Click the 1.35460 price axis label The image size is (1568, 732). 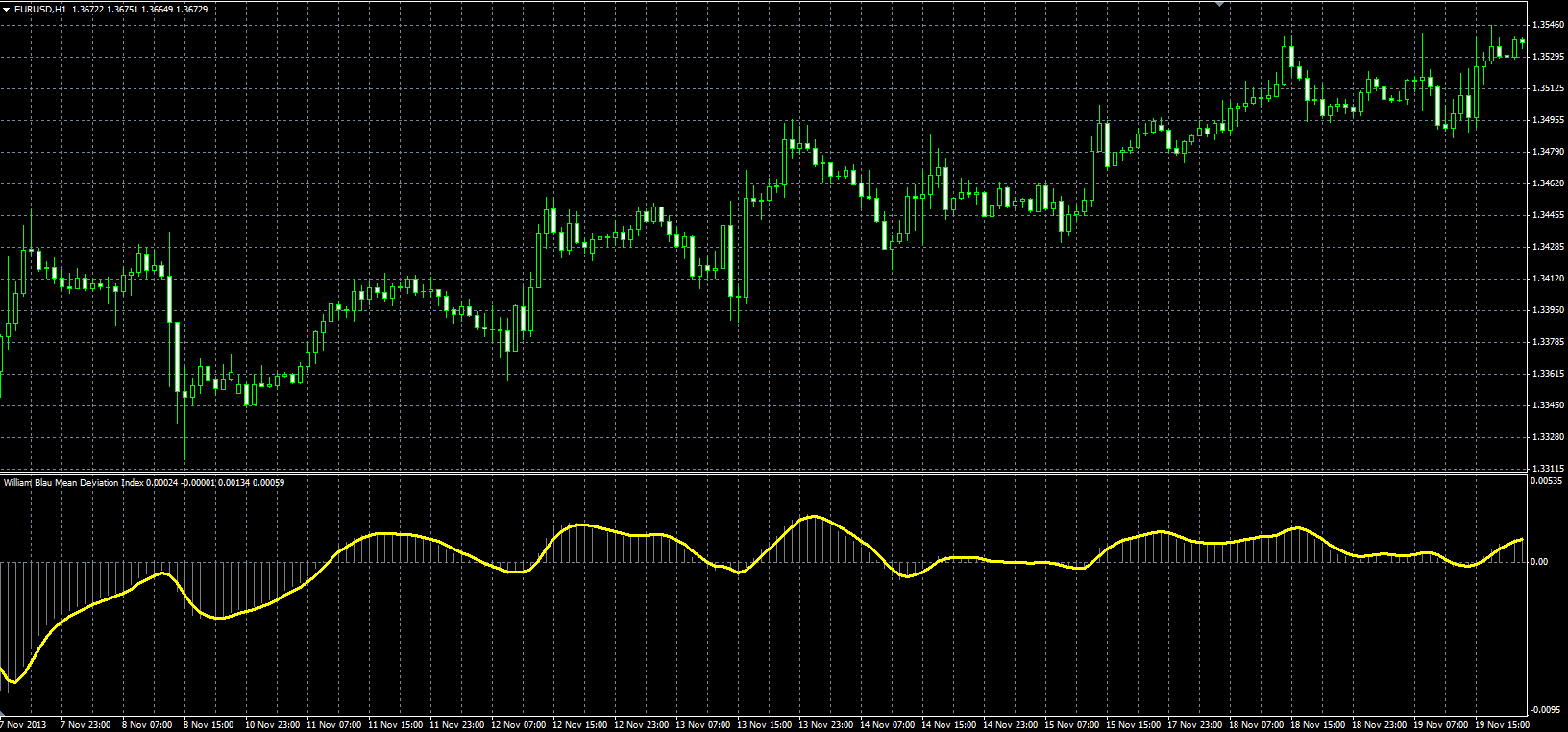(1547, 25)
